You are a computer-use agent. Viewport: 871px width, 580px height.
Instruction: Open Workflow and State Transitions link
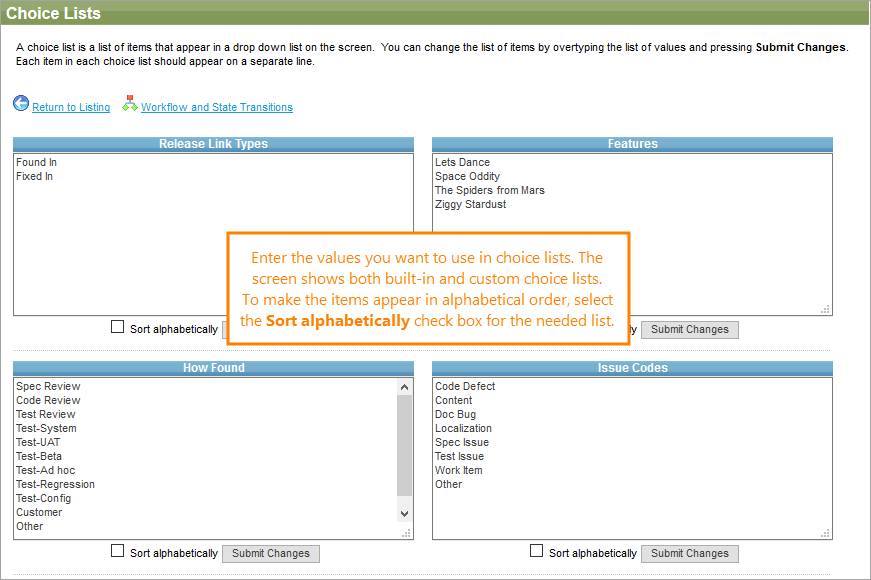(217, 107)
